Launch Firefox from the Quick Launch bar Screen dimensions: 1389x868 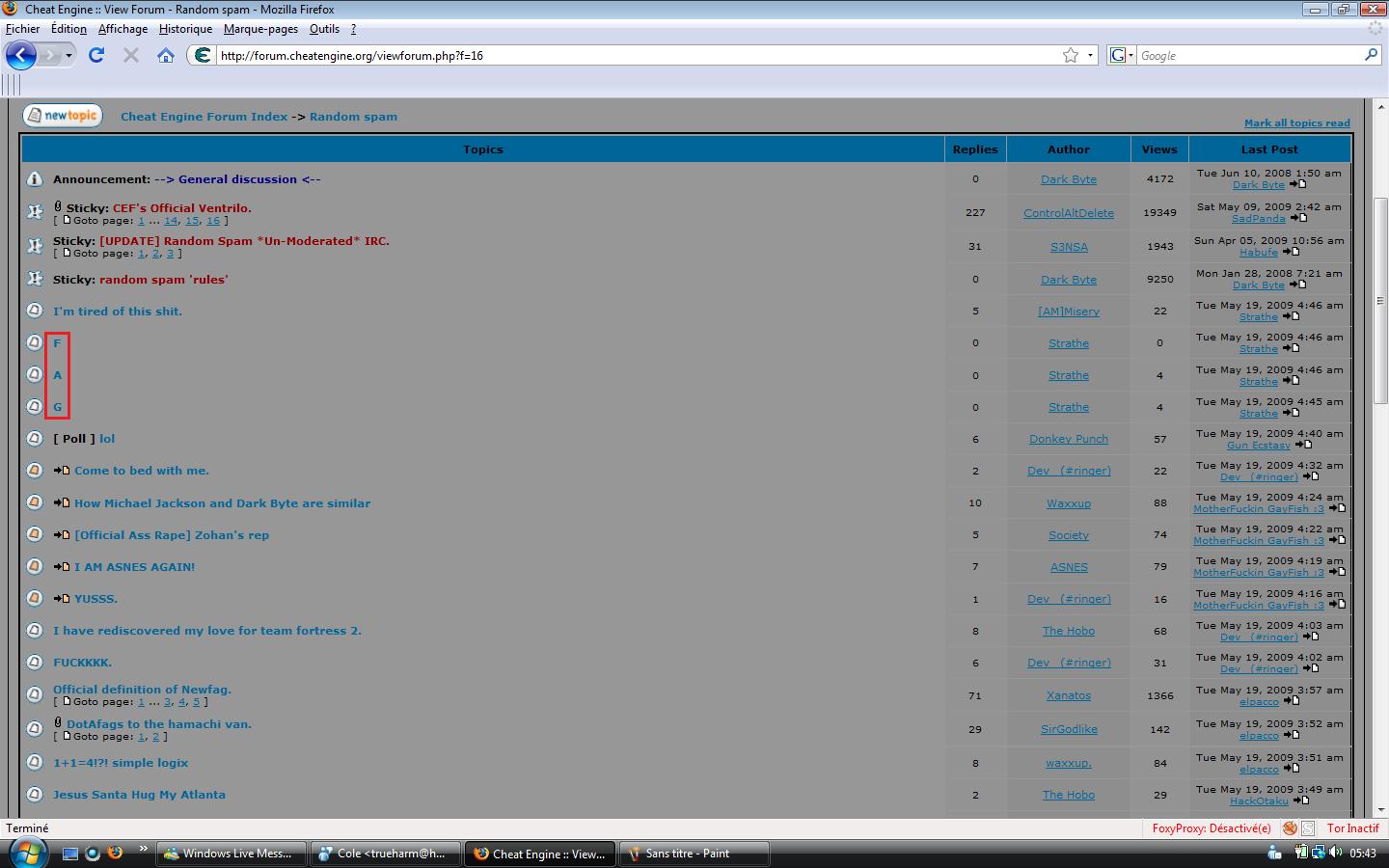click(x=115, y=853)
